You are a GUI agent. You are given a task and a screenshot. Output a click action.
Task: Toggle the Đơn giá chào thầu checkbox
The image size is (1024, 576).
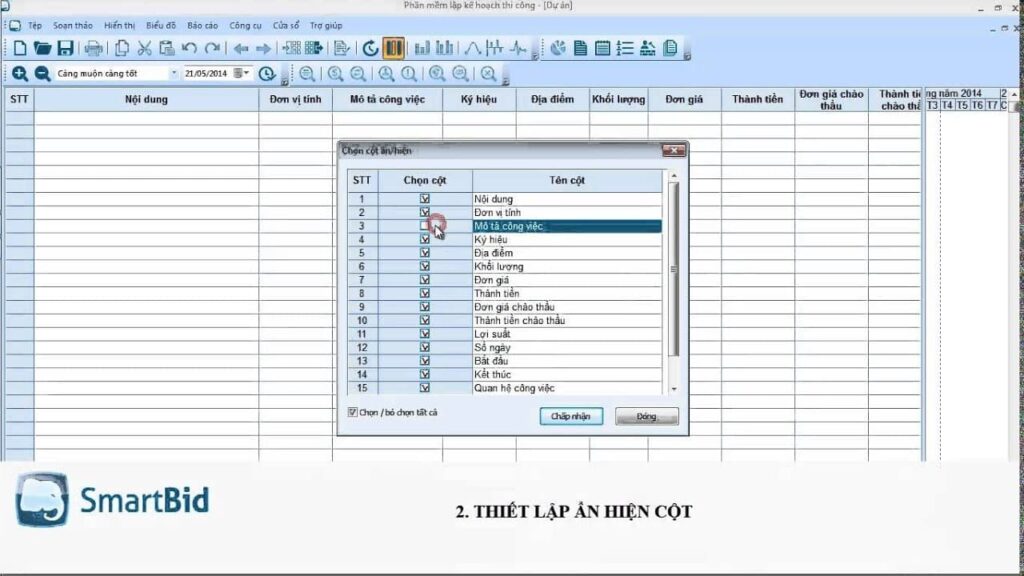[424, 307]
